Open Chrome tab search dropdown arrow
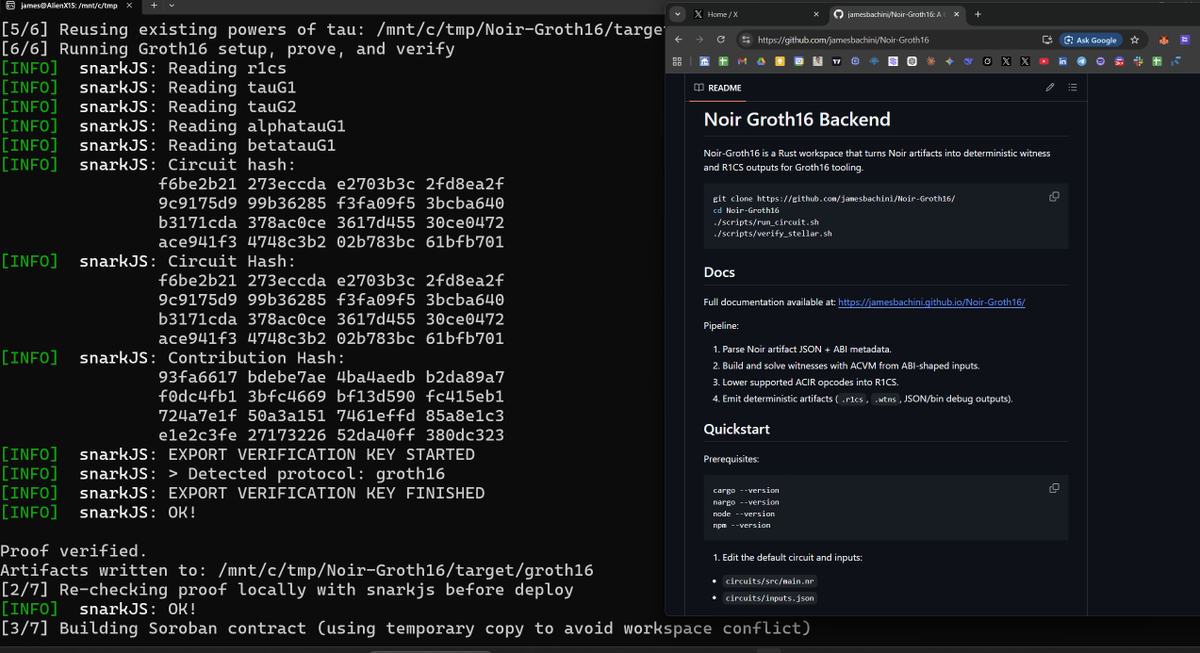This screenshot has height=653, width=1200. pyautogui.click(x=677, y=14)
